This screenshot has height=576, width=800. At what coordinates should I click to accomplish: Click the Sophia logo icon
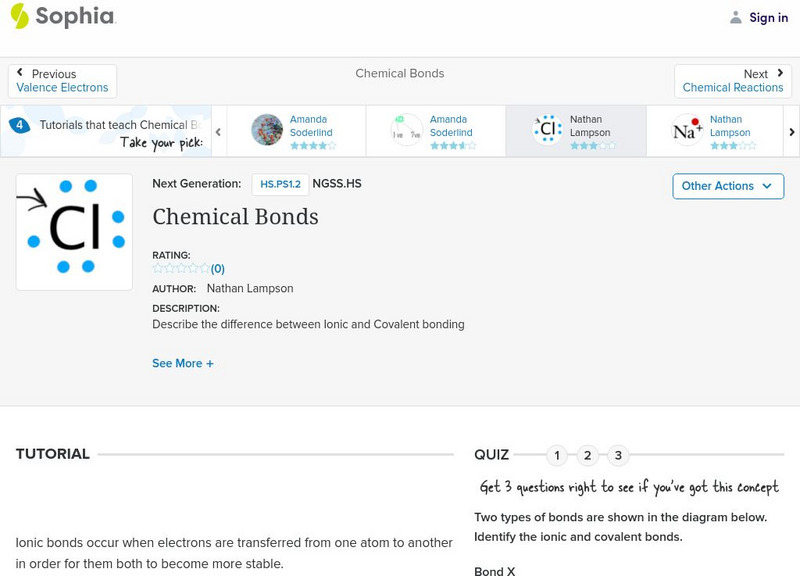20,16
